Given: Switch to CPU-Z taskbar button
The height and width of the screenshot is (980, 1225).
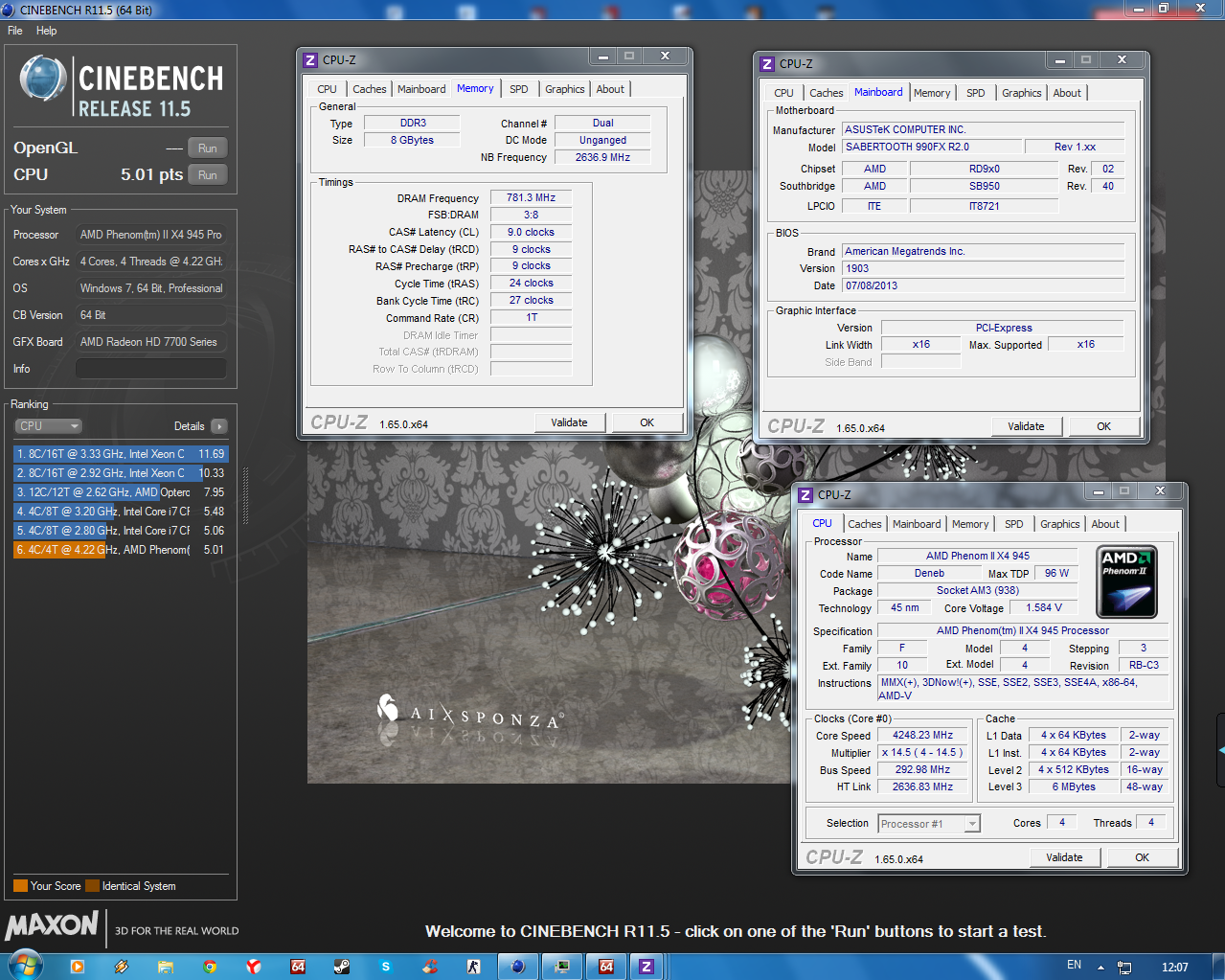Looking at the screenshot, I should [647, 967].
